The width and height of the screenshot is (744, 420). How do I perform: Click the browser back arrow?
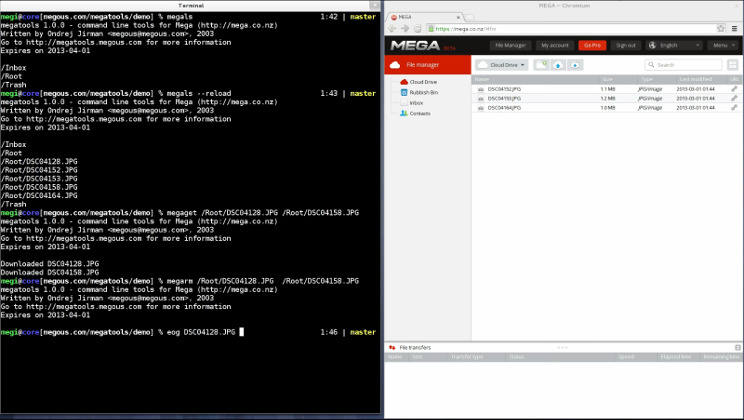[392, 28]
